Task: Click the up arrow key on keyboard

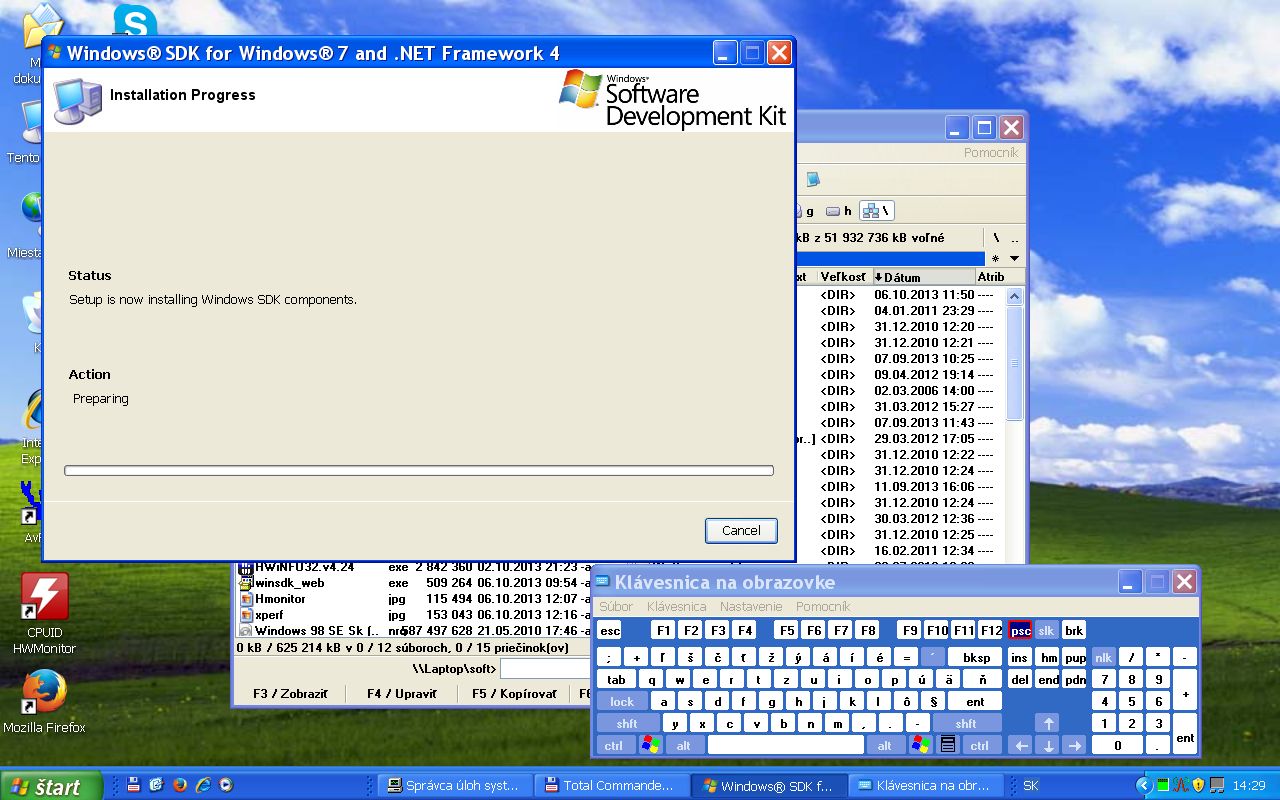Action: [x=1047, y=723]
